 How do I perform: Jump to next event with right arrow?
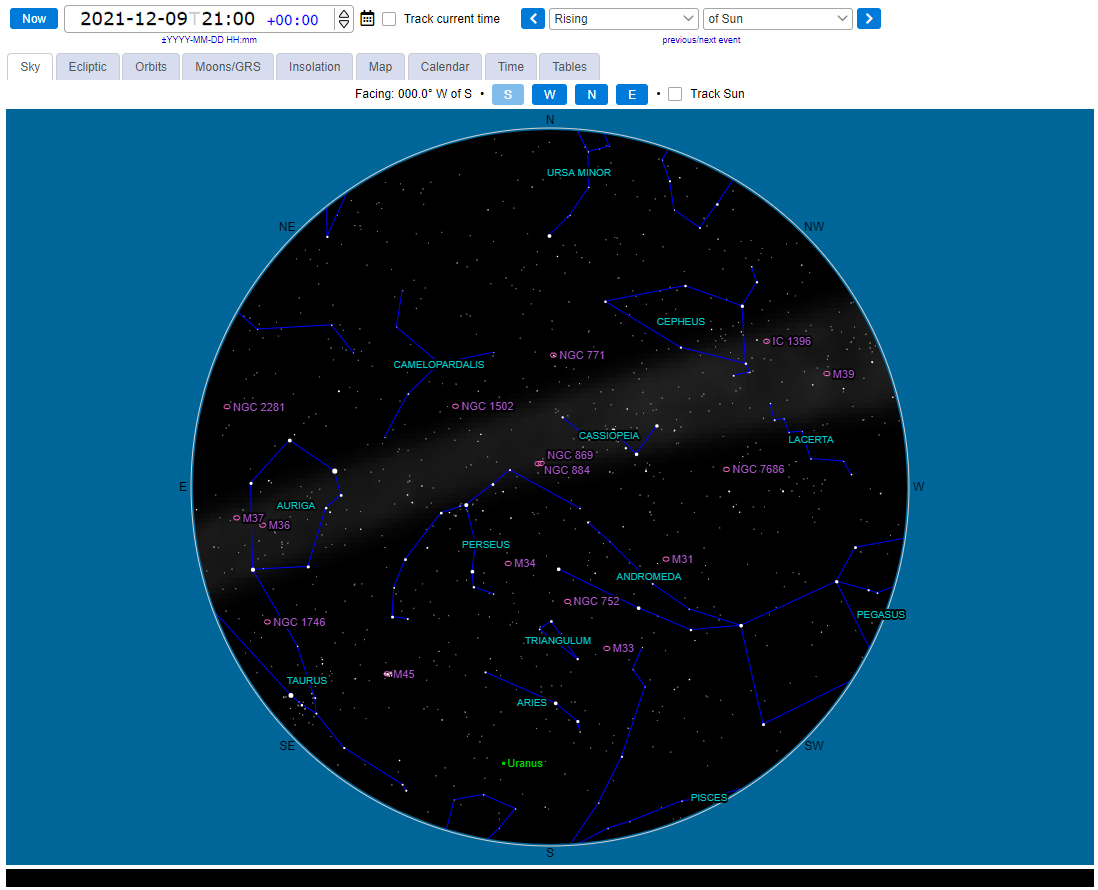point(869,19)
